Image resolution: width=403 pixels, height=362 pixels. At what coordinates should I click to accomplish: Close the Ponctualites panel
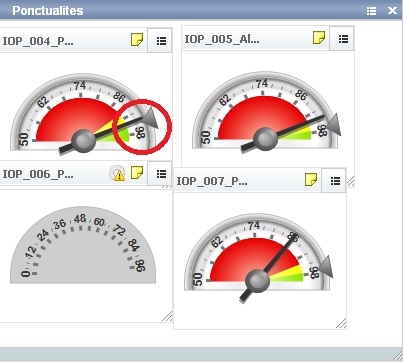pyautogui.click(x=392, y=11)
